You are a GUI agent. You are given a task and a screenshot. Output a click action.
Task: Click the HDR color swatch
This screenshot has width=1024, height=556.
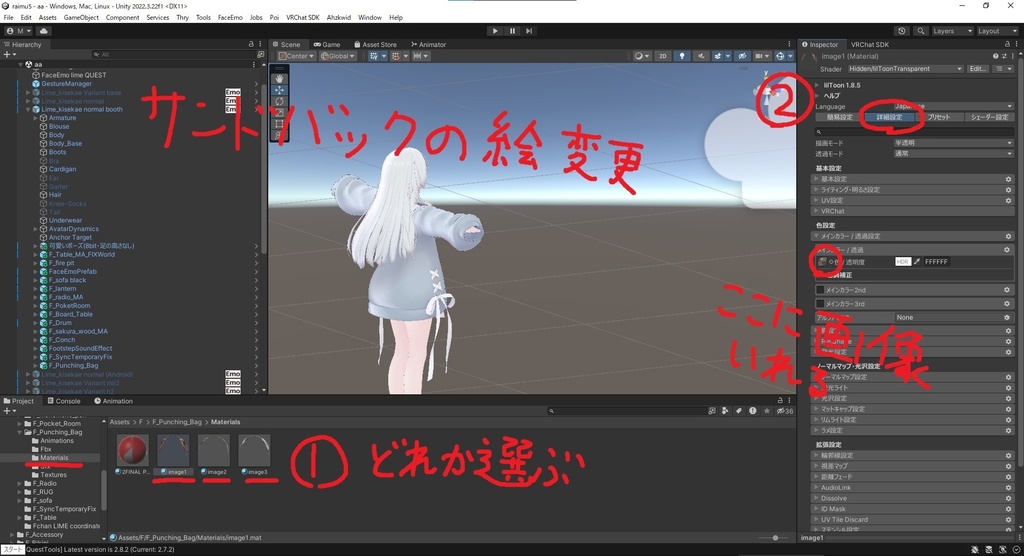click(903, 261)
